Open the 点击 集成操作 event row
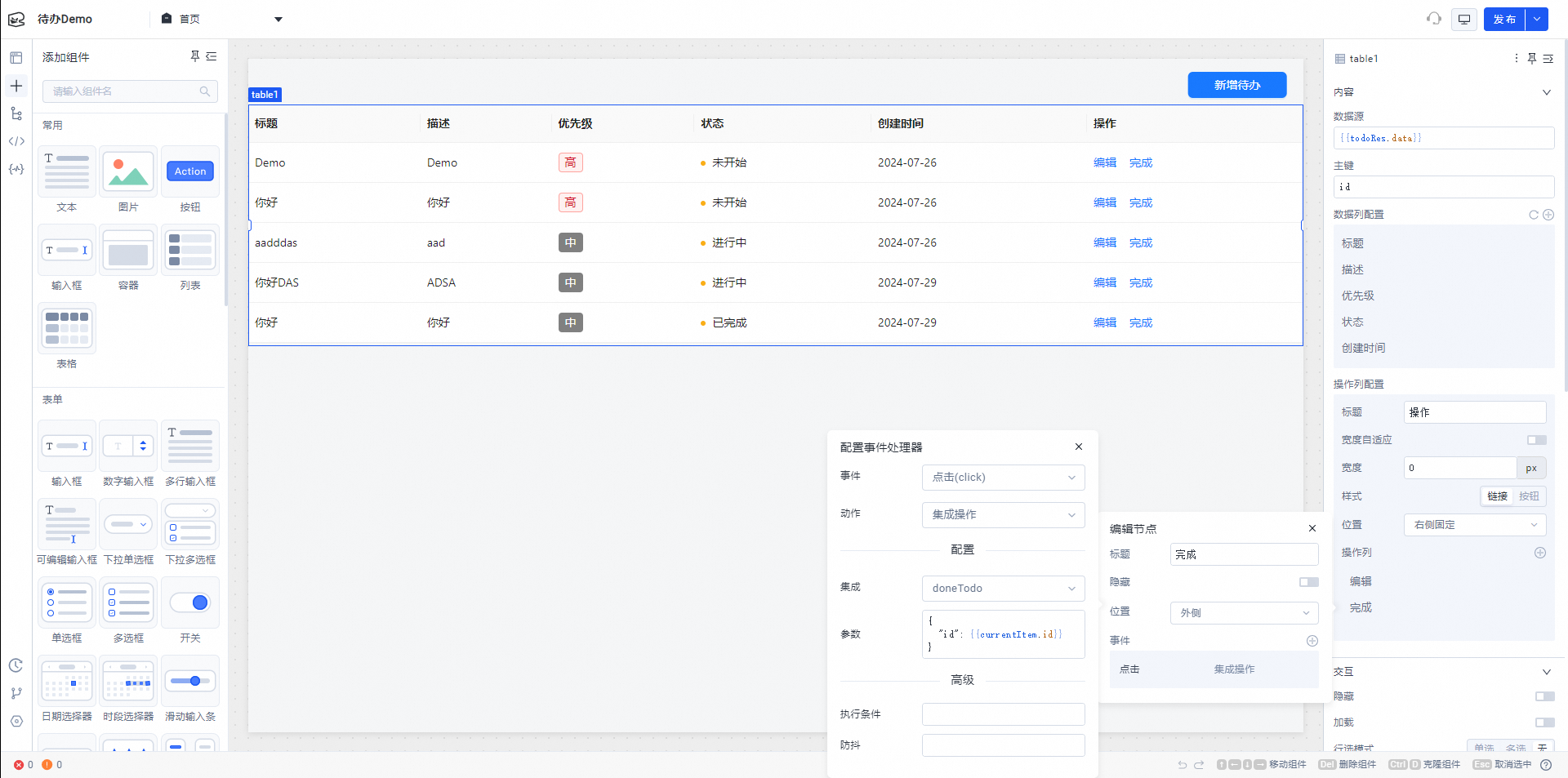The width and height of the screenshot is (1568, 778). click(1214, 669)
